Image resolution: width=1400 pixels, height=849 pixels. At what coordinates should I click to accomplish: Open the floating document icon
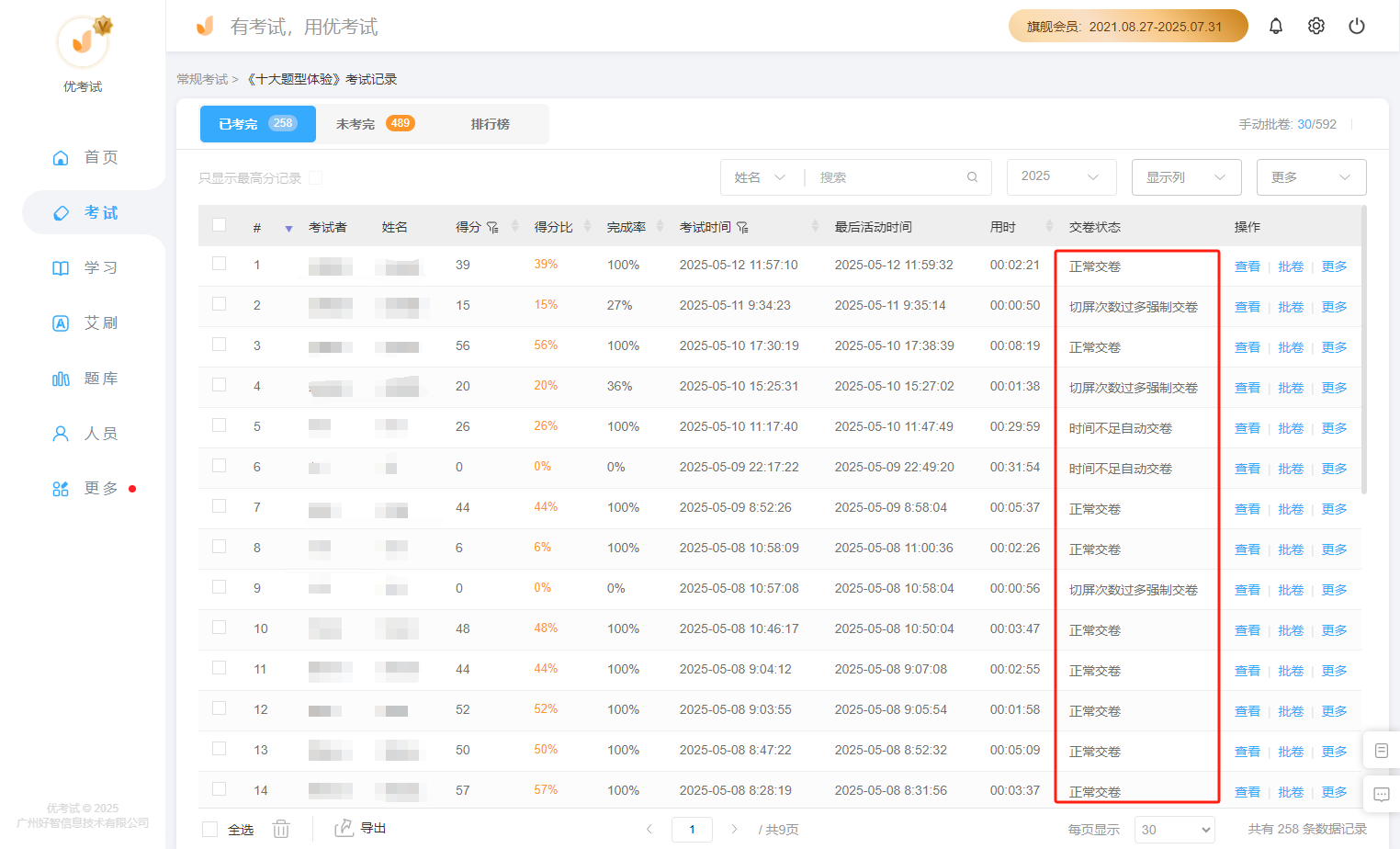click(x=1381, y=751)
